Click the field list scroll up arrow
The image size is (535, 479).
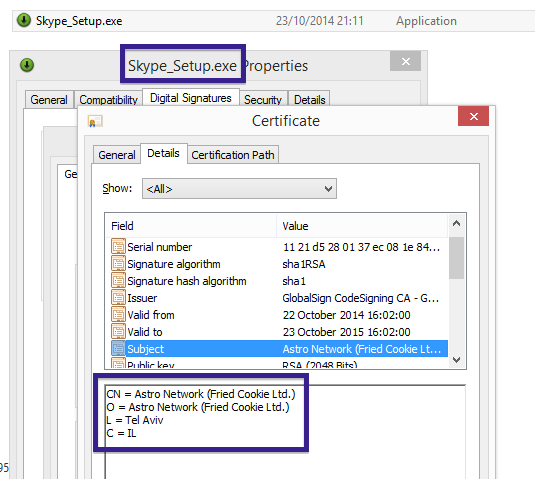pos(456,223)
